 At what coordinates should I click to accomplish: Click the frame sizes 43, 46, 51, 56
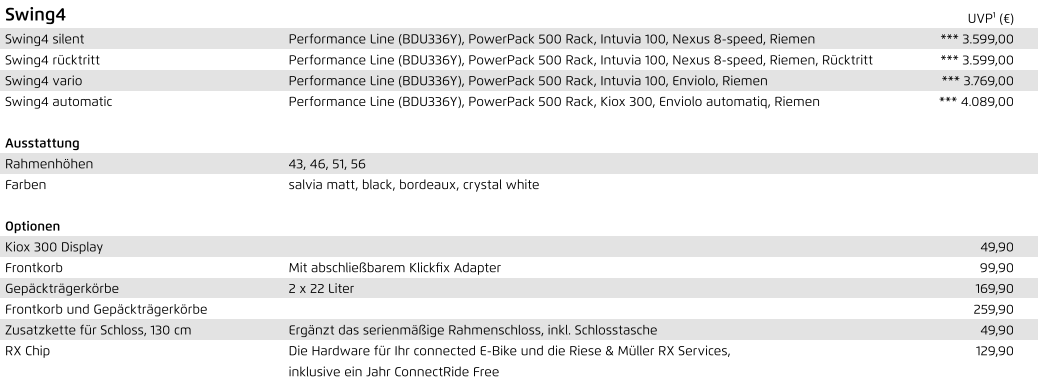[x=327, y=163]
